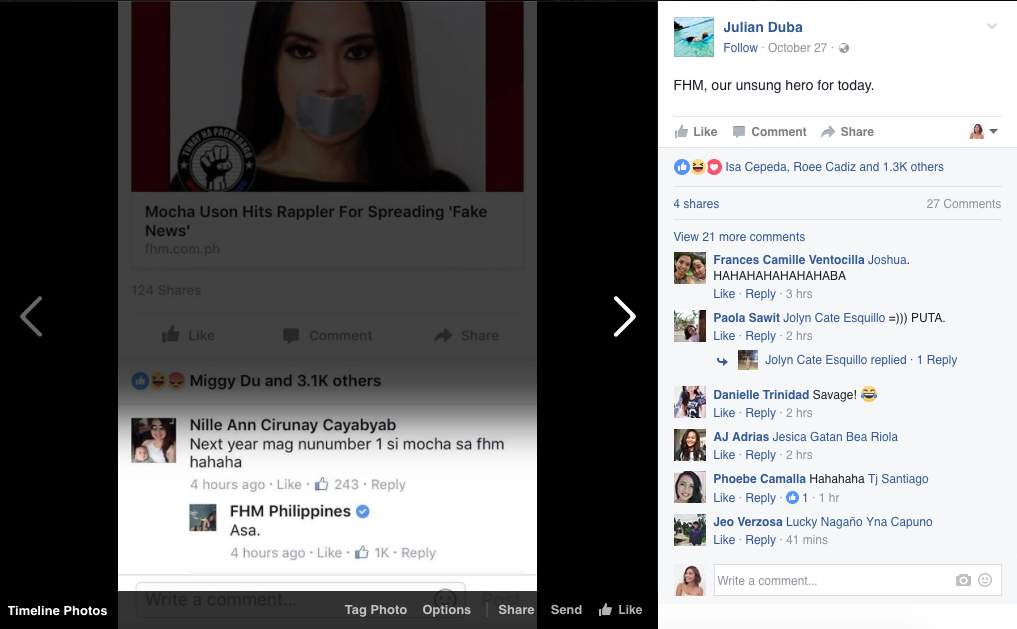The image size is (1017, 629).
Task: Click the Love heart reaction icon
Action: click(x=713, y=167)
